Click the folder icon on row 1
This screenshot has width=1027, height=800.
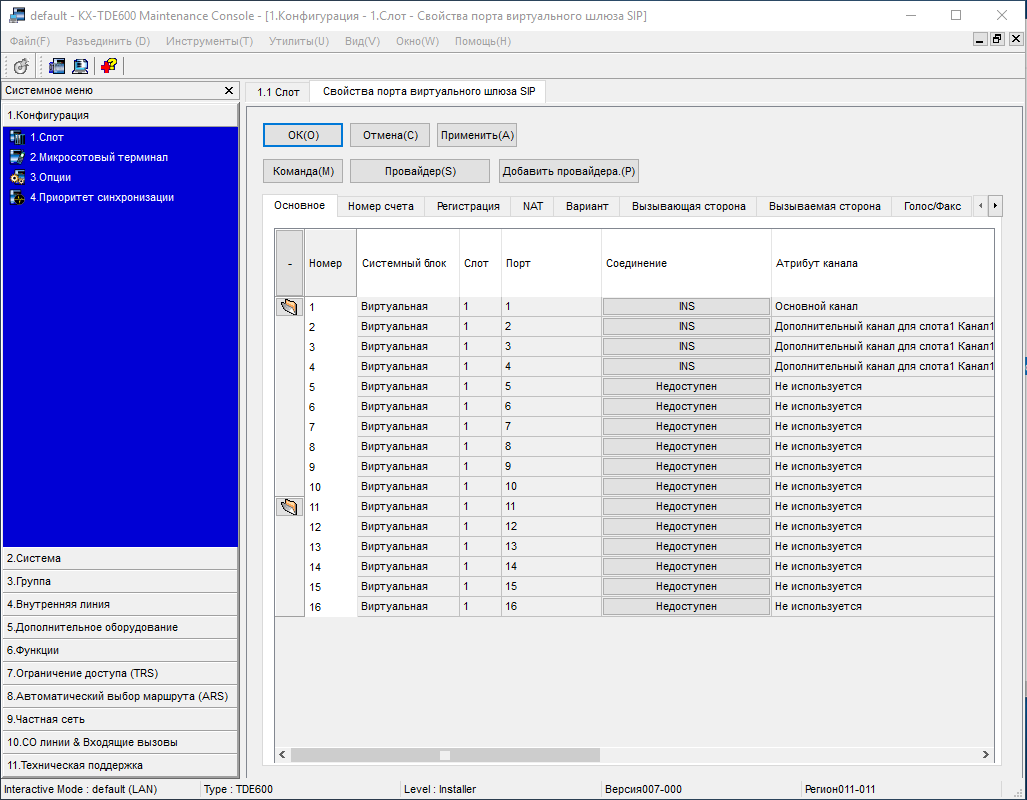coord(289,307)
